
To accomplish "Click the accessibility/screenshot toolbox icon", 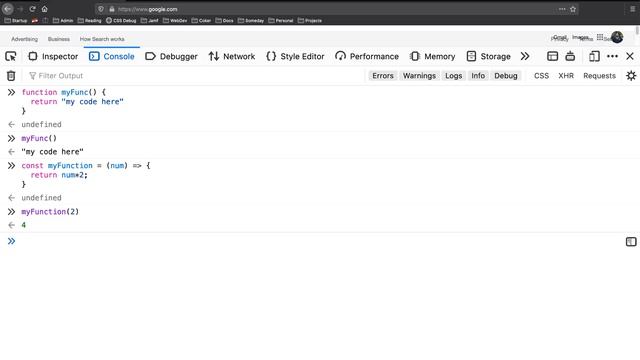I will (570, 56).
